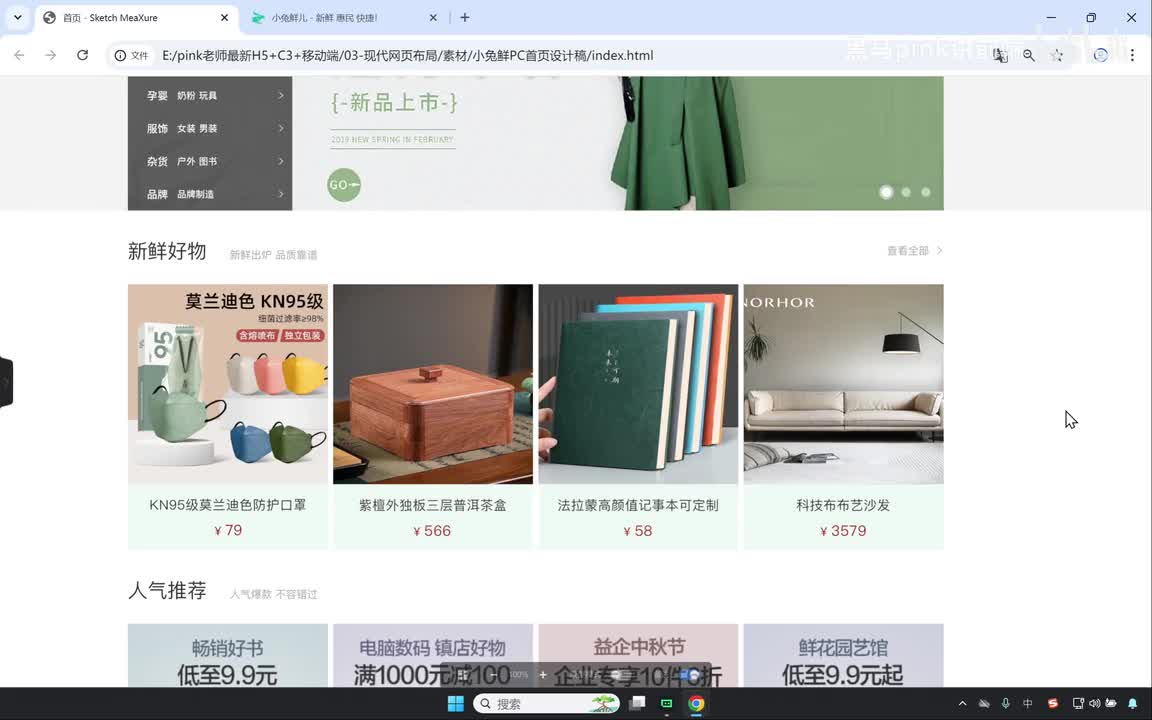Open the green app icon in taskbar

click(x=666, y=704)
